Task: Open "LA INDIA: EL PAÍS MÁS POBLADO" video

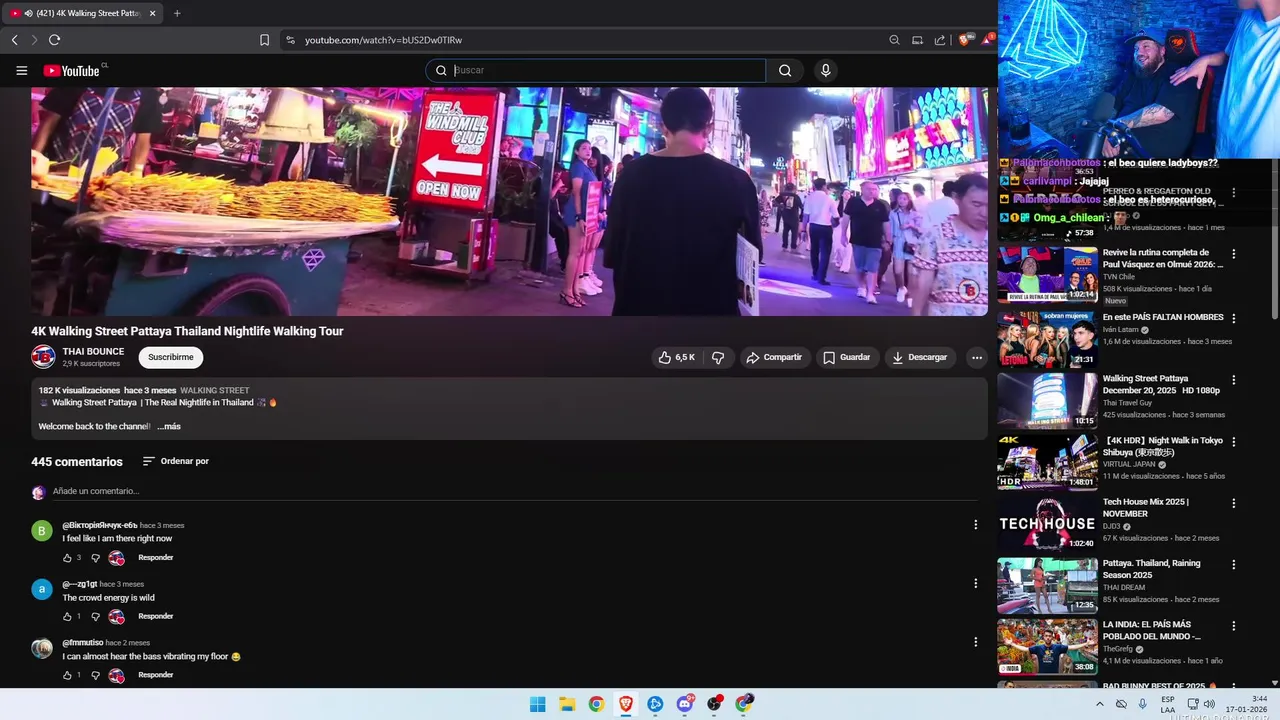Action: pos(1152,630)
